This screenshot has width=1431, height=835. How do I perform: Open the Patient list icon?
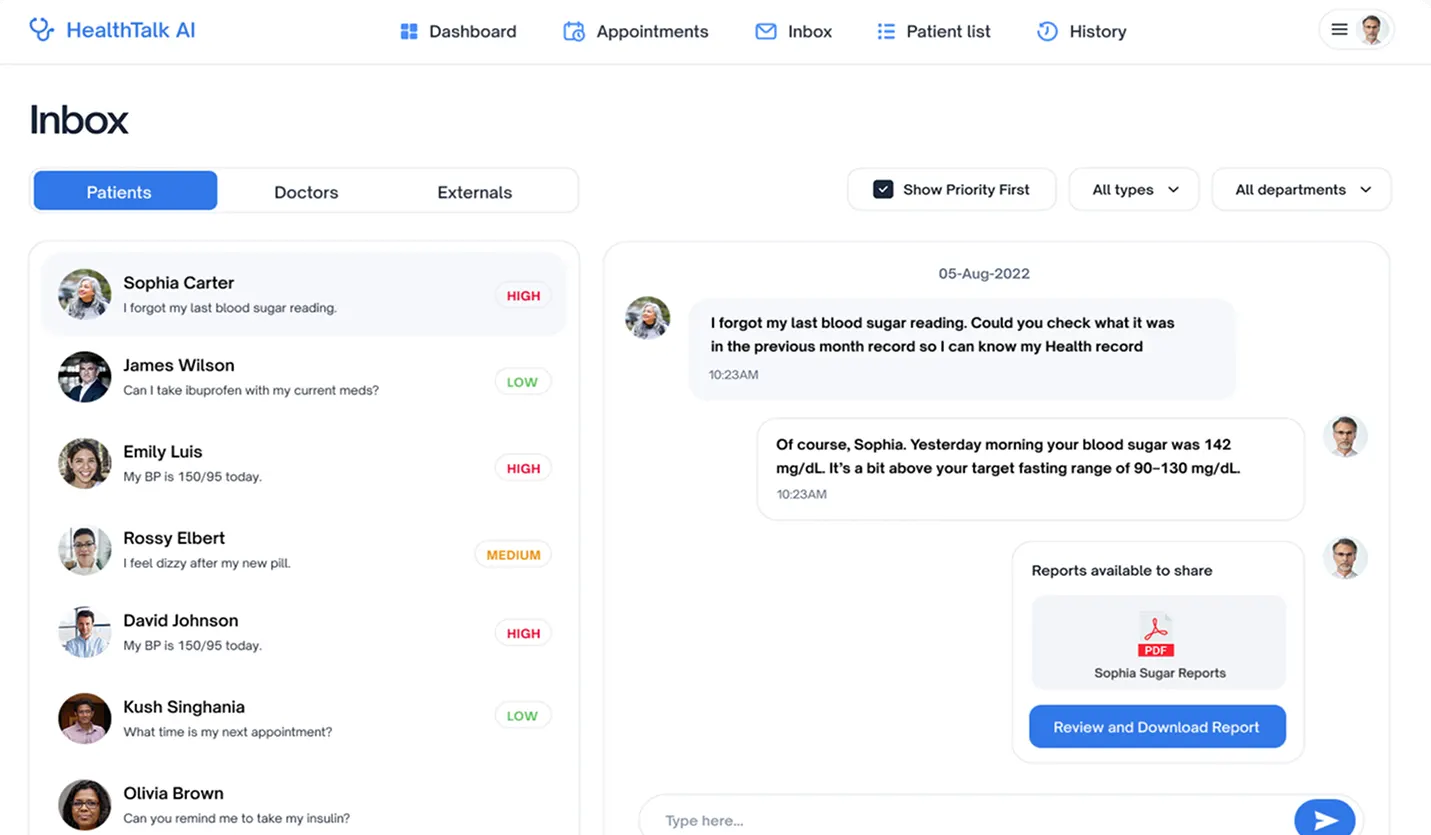(x=886, y=31)
